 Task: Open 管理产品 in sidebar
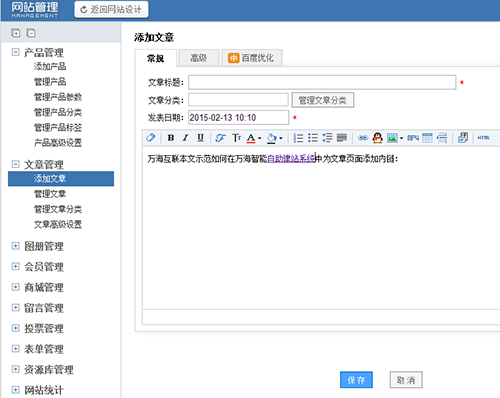(x=50, y=82)
